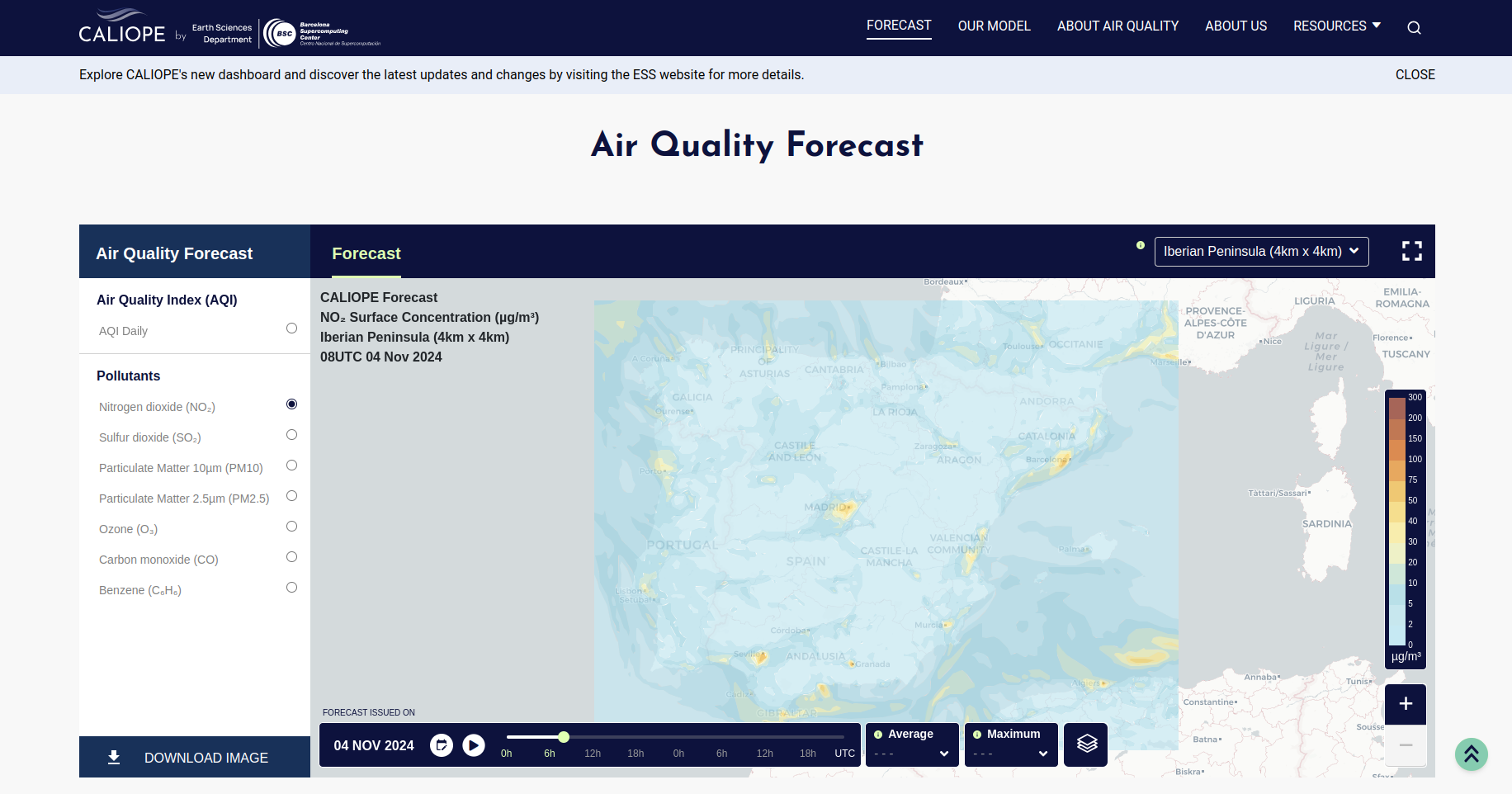Jump back to top of page

click(x=1472, y=754)
